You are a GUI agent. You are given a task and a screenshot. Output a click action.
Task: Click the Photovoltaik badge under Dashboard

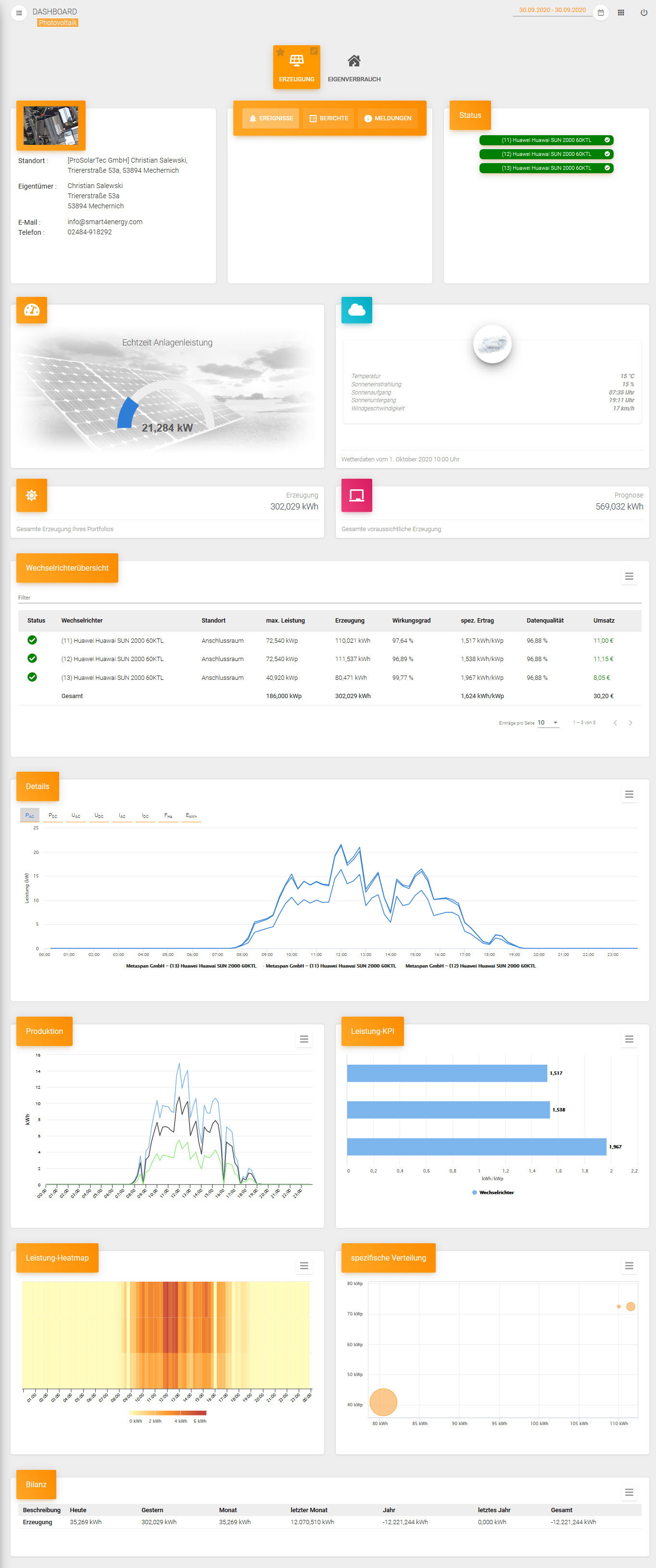point(58,23)
